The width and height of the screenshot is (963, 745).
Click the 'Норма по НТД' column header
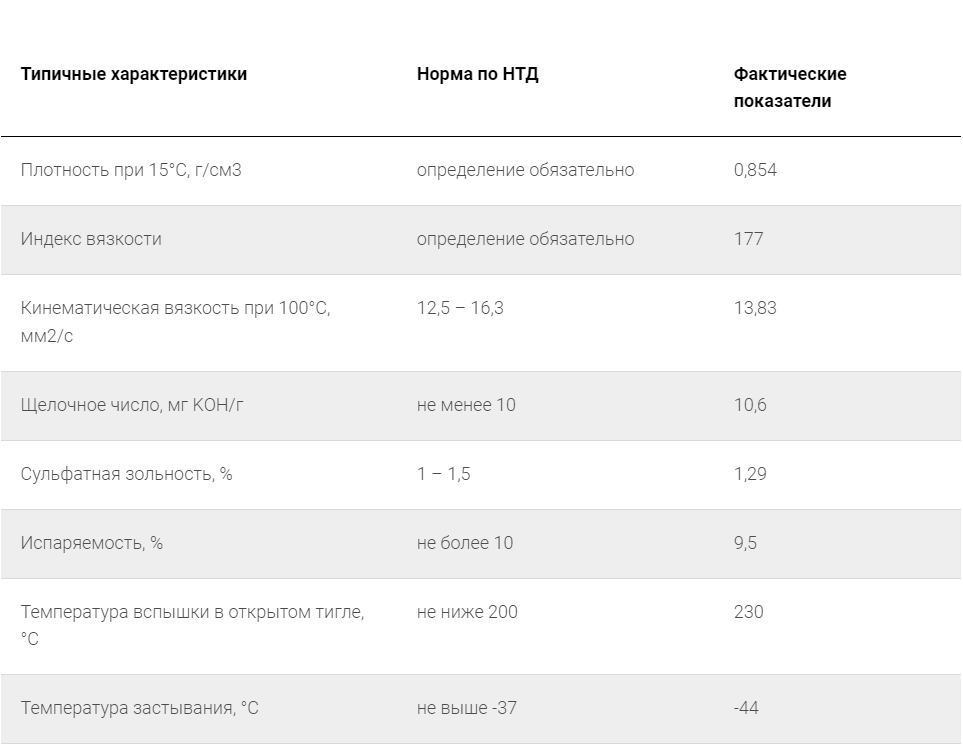pyautogui.click(x=477, y=74)
